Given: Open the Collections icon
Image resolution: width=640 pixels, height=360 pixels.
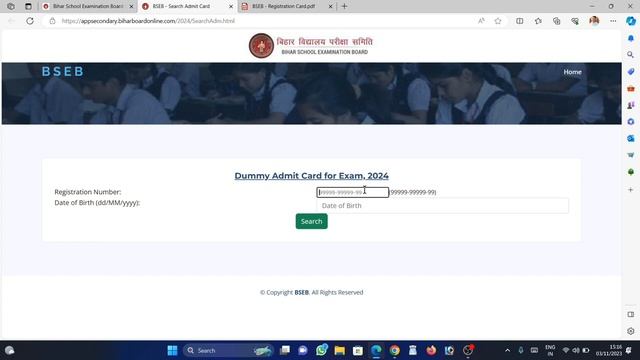Looking at the screenshot, I should tap(557, 21).
